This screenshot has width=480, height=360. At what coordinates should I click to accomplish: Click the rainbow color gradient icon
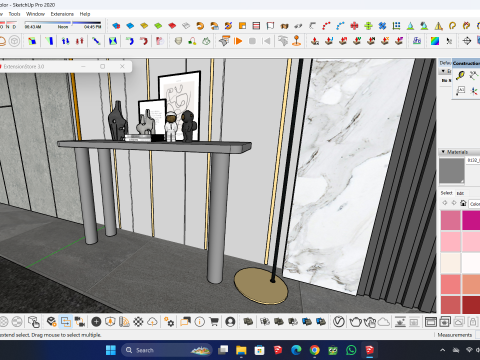(x=435, y=41)
